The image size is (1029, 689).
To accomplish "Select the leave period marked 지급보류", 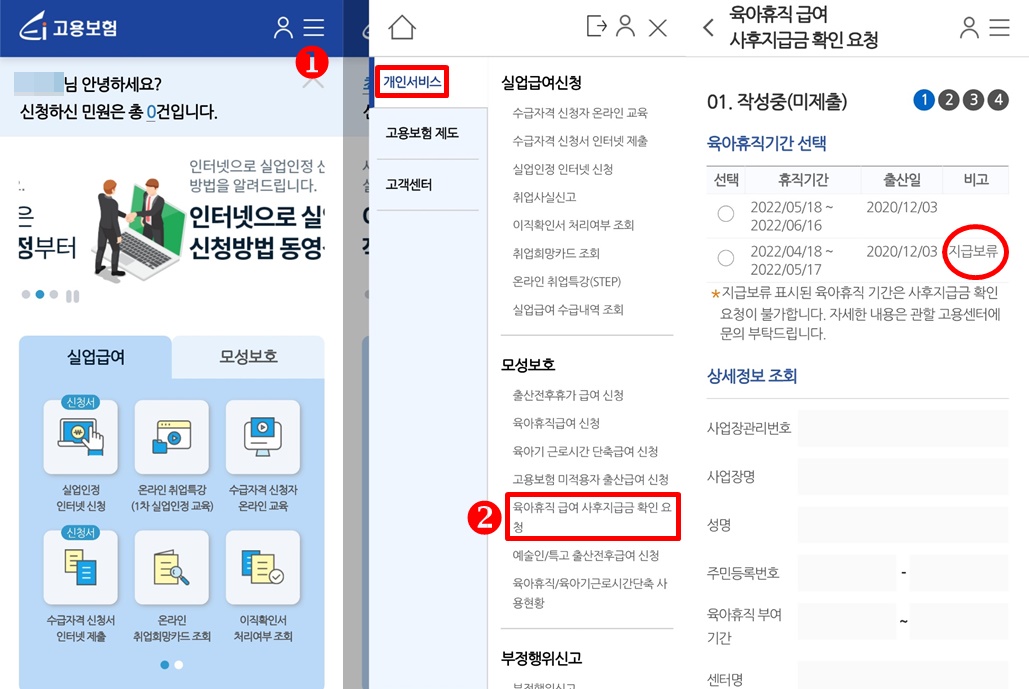I will point(727,257).
